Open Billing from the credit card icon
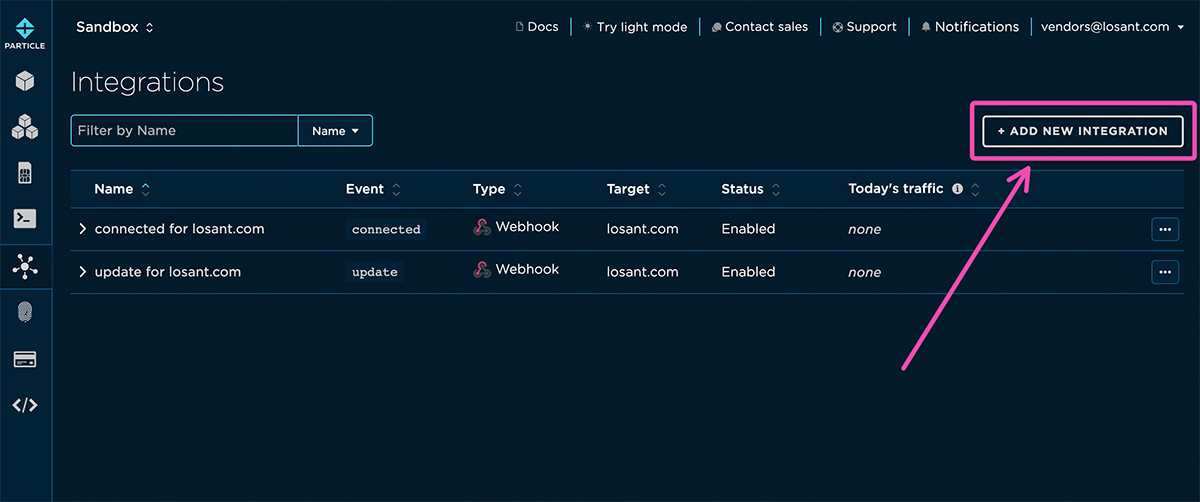 point(25,359)
